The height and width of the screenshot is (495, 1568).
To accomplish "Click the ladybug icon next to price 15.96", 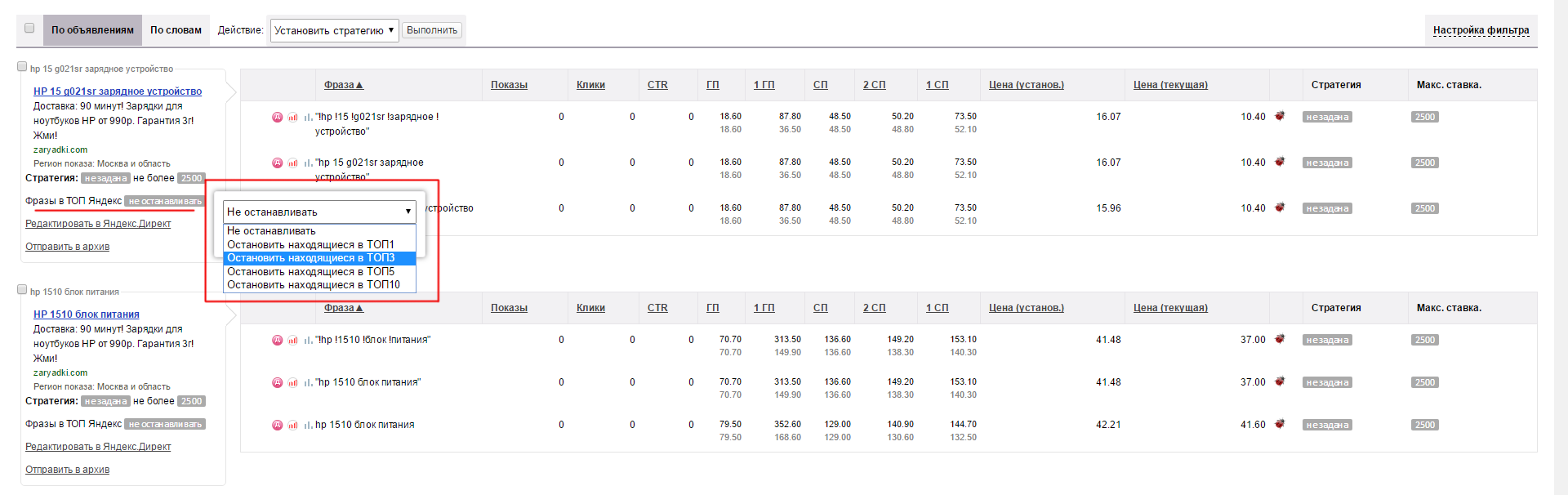I will coord(1280,207).
